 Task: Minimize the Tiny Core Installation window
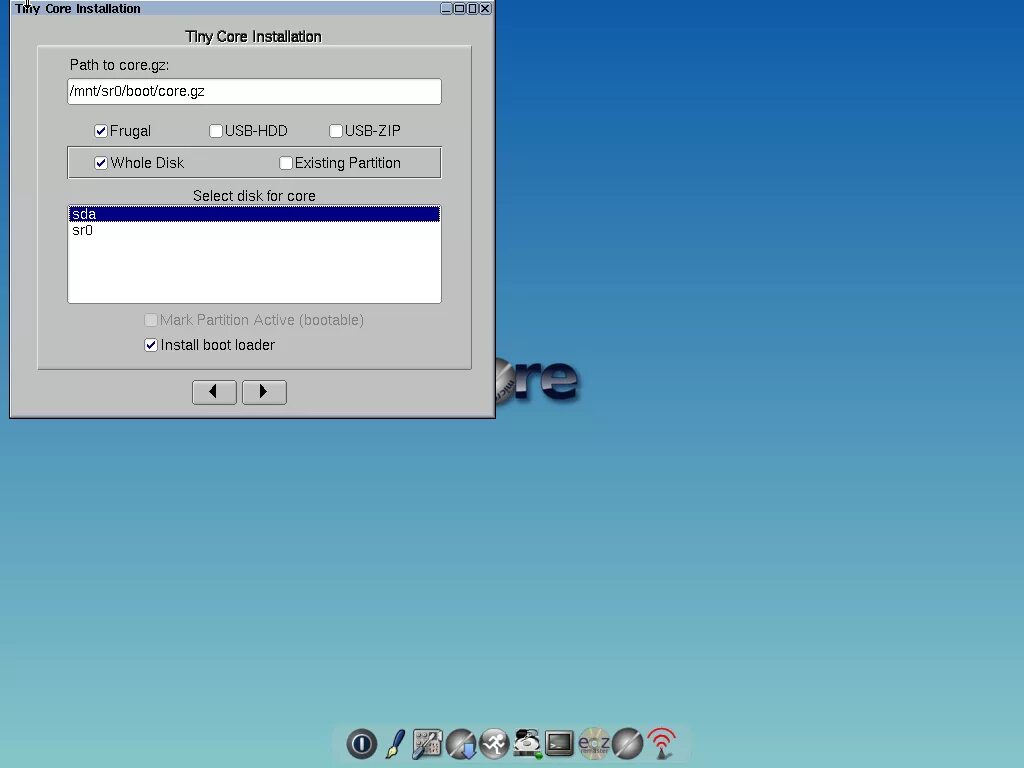point(446,8)
